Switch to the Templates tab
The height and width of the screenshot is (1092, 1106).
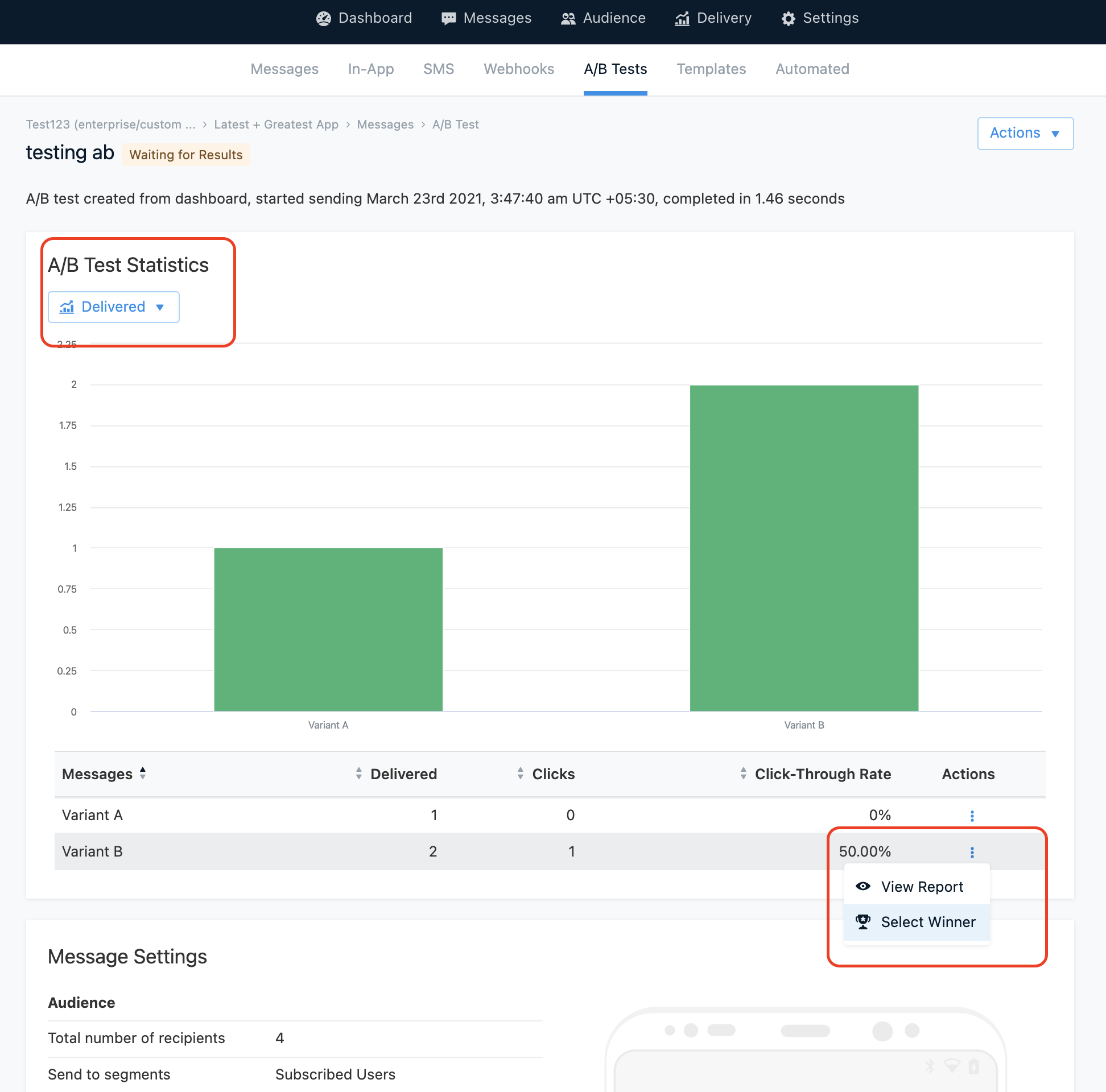click(711, 69)
